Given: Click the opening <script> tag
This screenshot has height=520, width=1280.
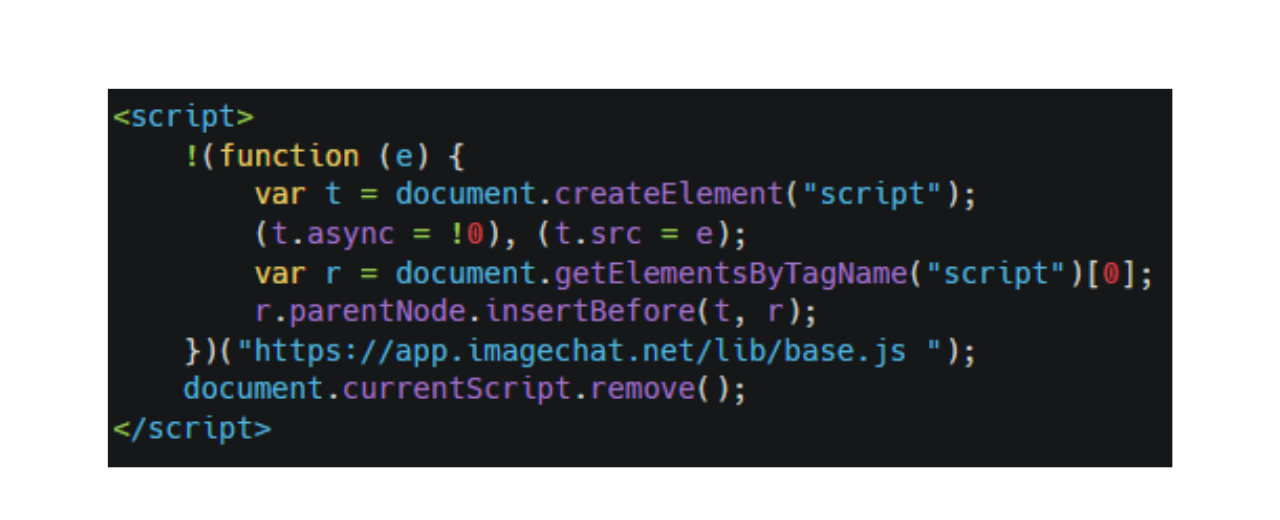Looking at the screenshot, I should (183, 116).
